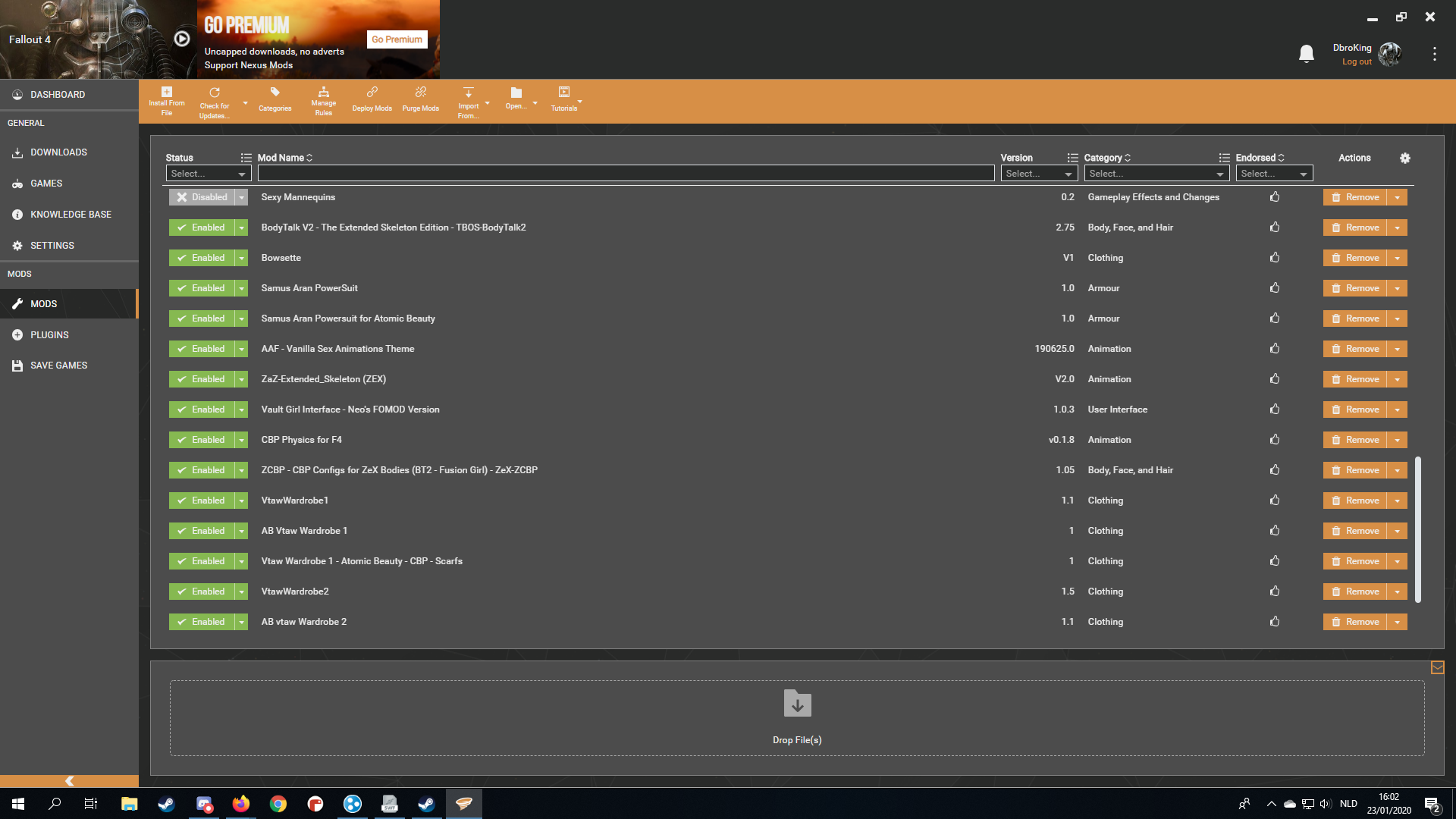Toggle VtawWardrobe1 Enabled status
The width and height of the screenshot is (1456, 819).
[x=202, y=500]
